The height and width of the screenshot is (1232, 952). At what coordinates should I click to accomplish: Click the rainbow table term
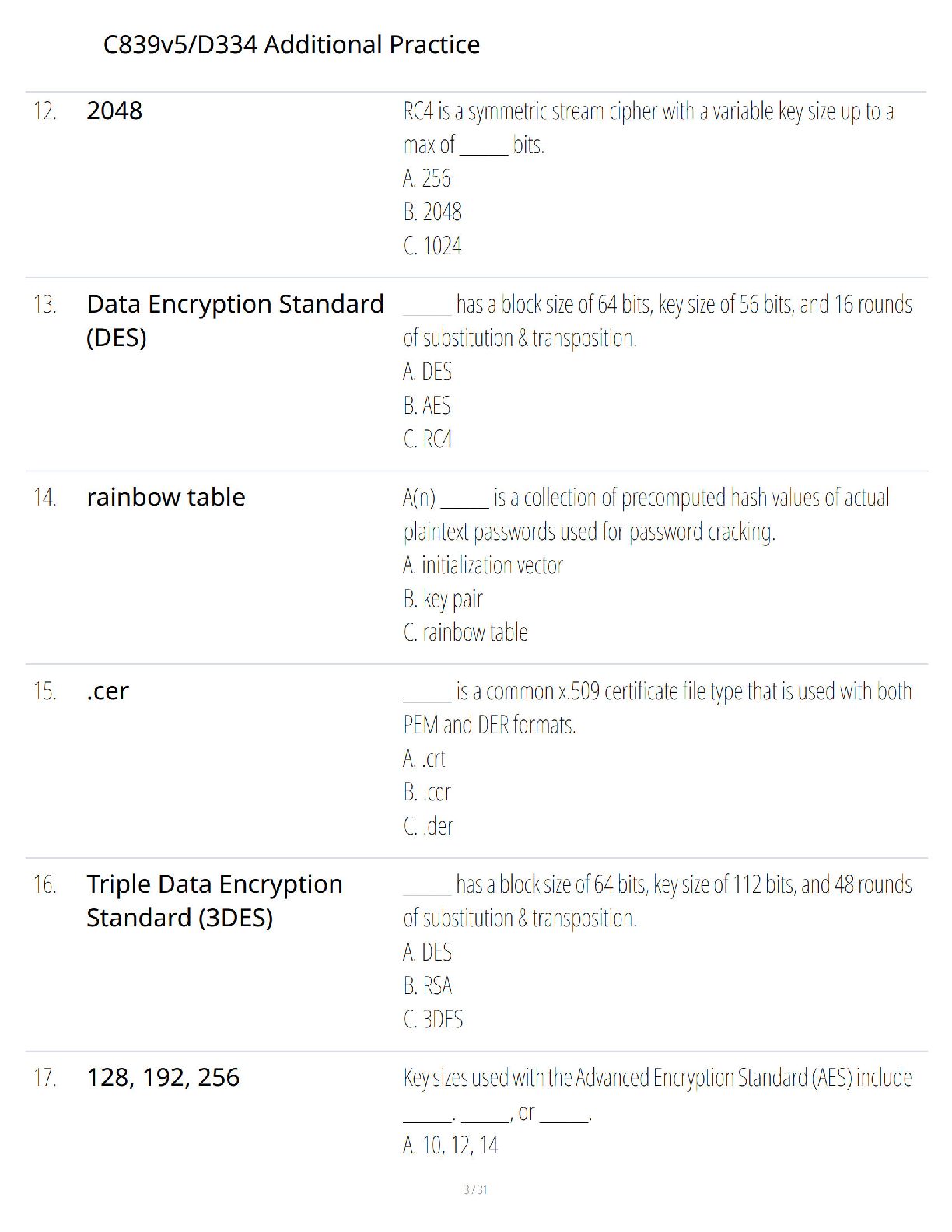[x=166, y=497]
